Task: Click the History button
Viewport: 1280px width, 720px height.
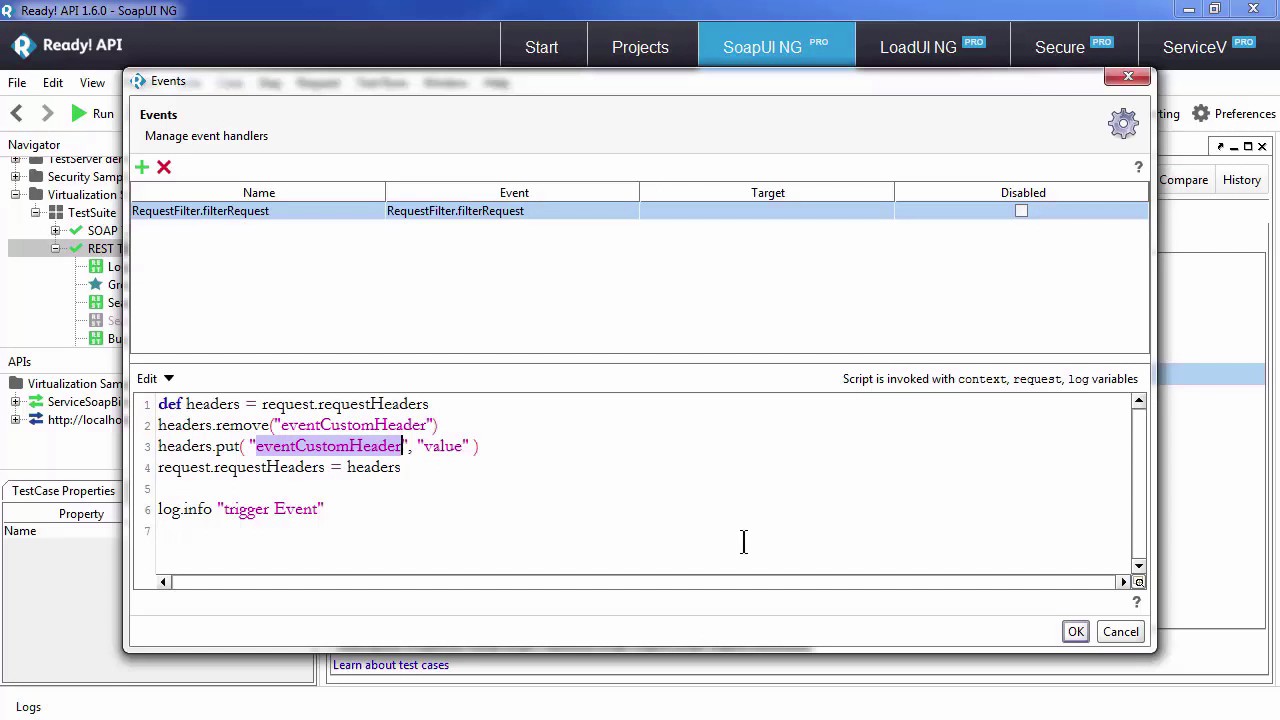Action: point(1241,180)
